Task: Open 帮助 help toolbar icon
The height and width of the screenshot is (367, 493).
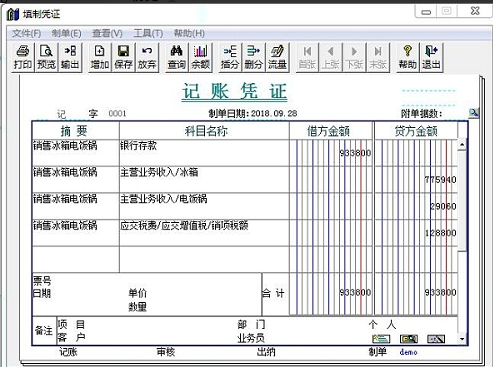Action: click(408, 57)
